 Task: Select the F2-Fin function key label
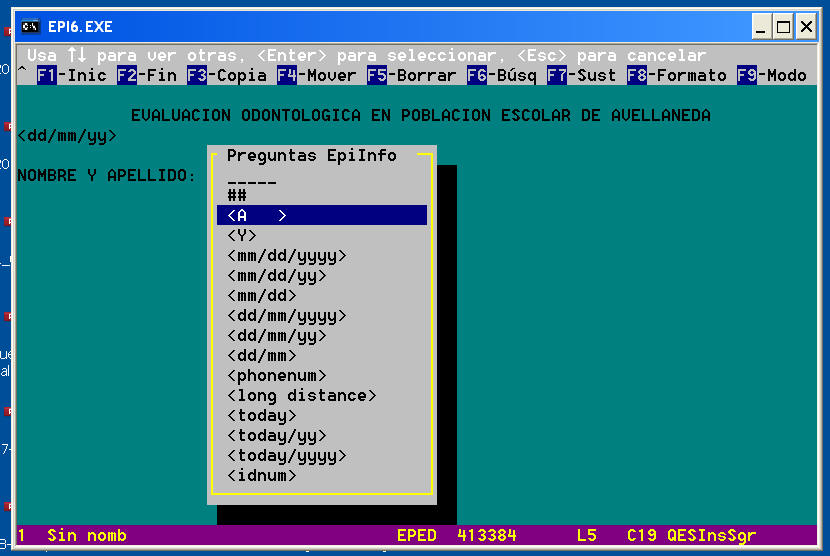(147, 75)
